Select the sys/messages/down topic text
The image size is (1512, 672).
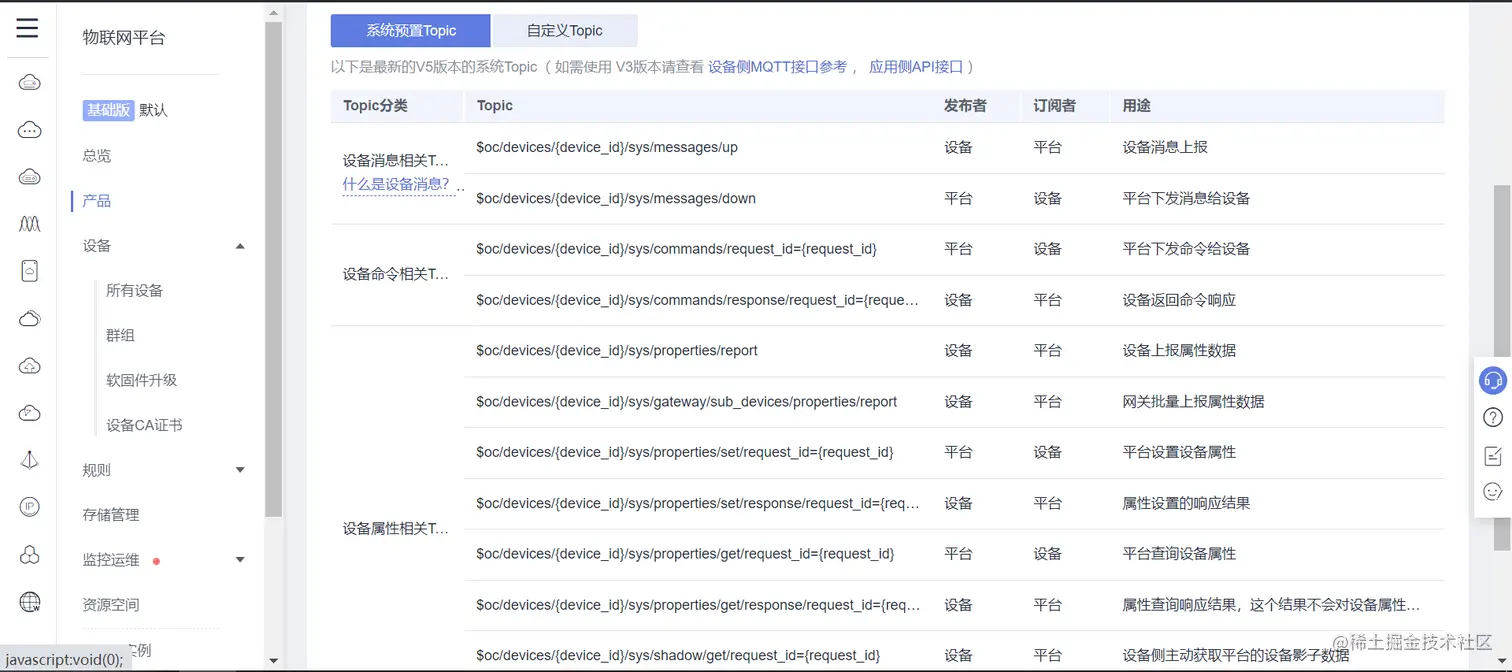pyautogui.click(x=616, y=198)
